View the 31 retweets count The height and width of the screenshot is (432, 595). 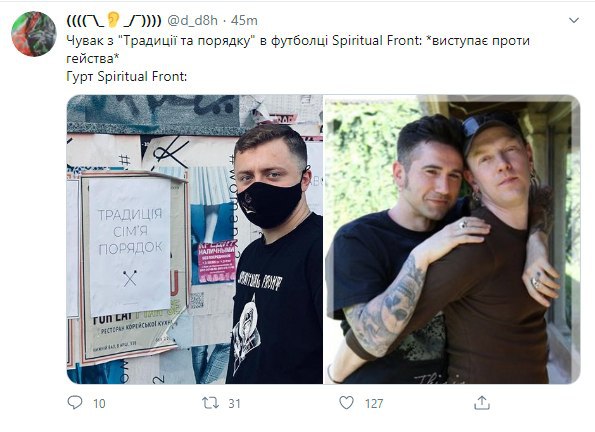pyautogui.click(x=235, y=404)
